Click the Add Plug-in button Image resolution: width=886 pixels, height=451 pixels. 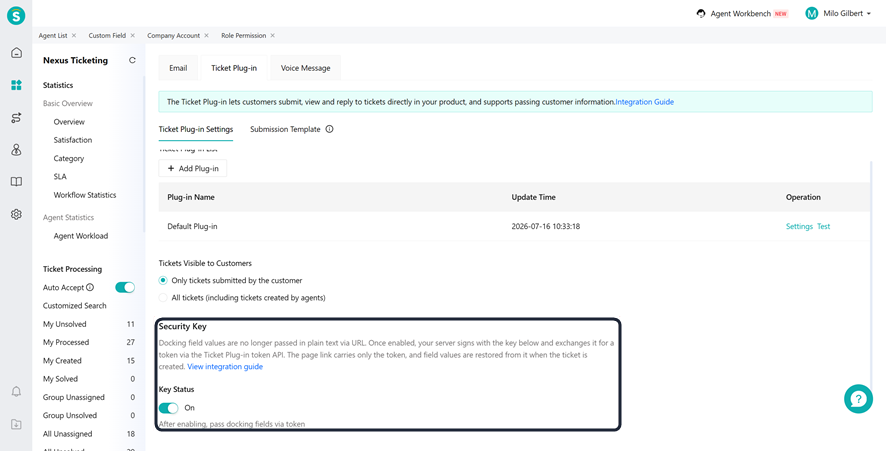[193, 168]
